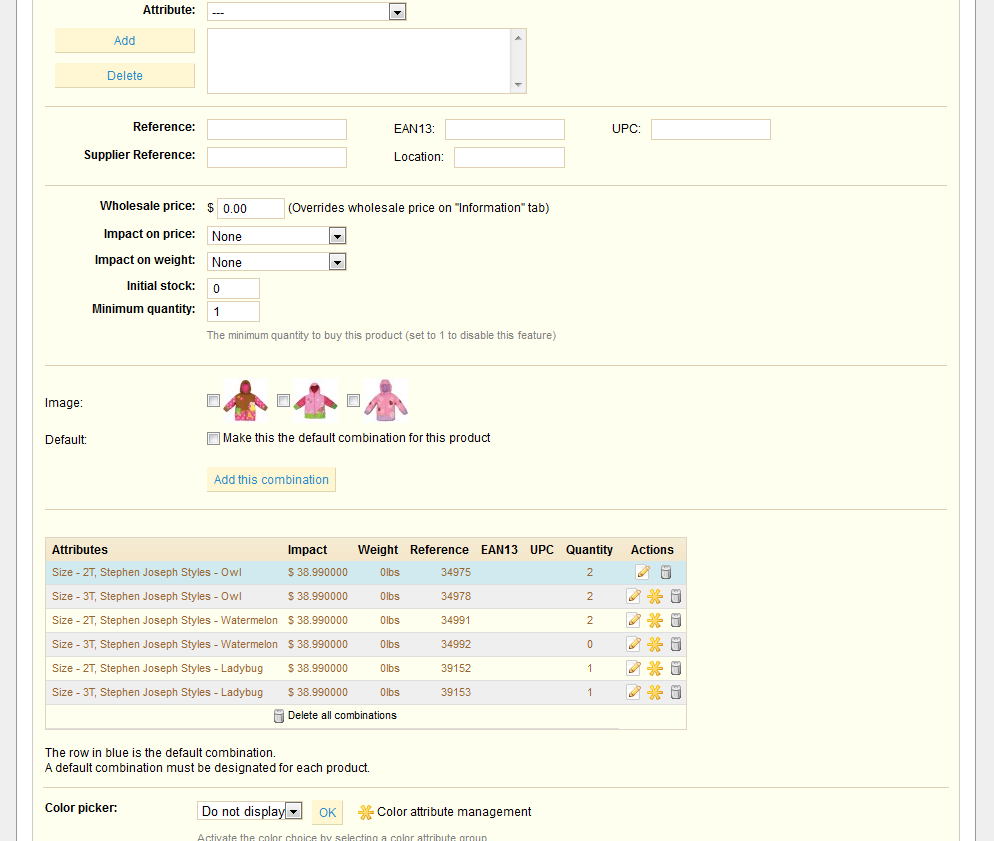The width and height of the screenshot is (994, 841).
Task: Click the Wholesale price field
Action: 251,209
